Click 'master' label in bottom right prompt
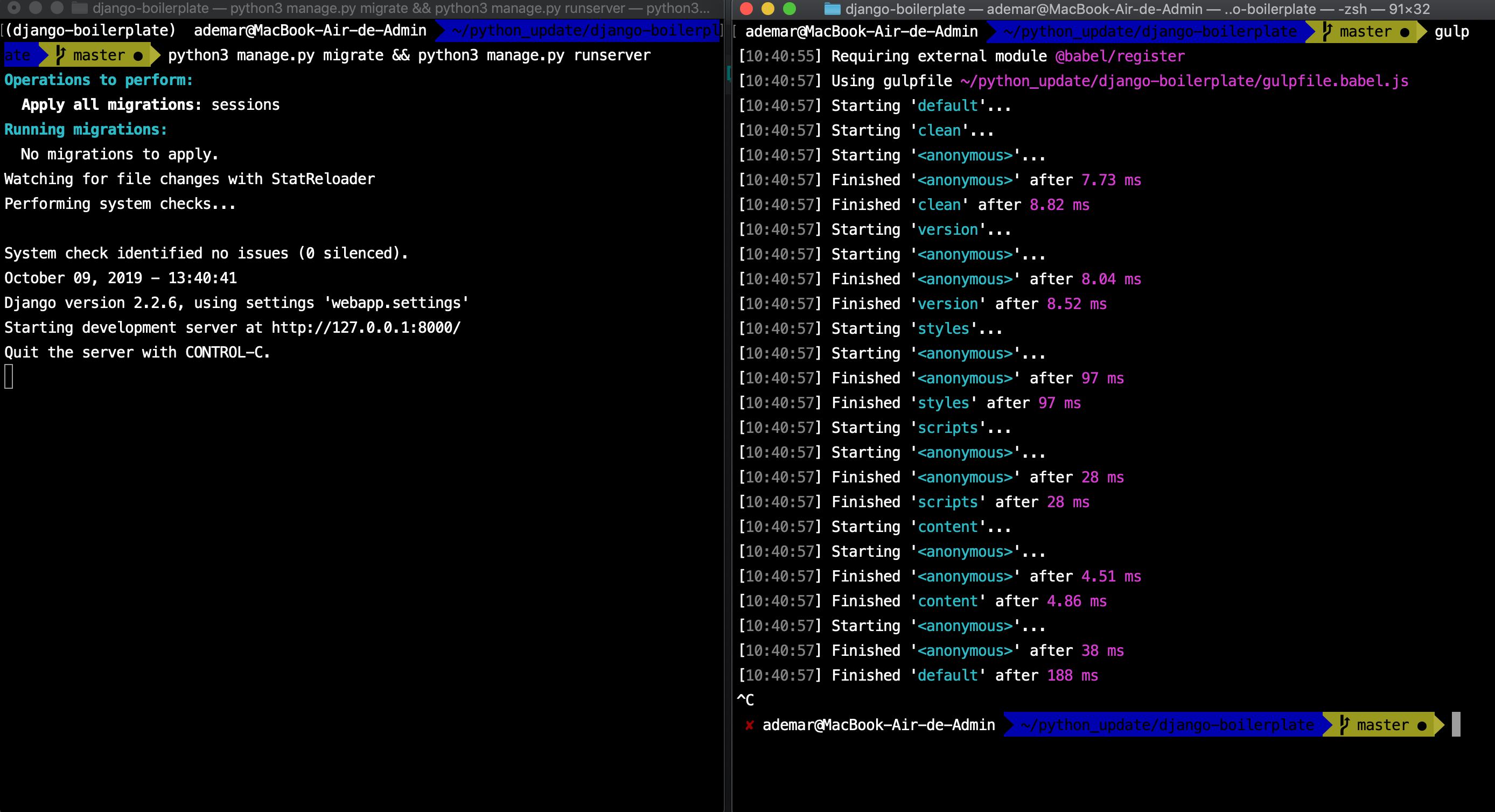1495x812 pixels. (1383, 725)
